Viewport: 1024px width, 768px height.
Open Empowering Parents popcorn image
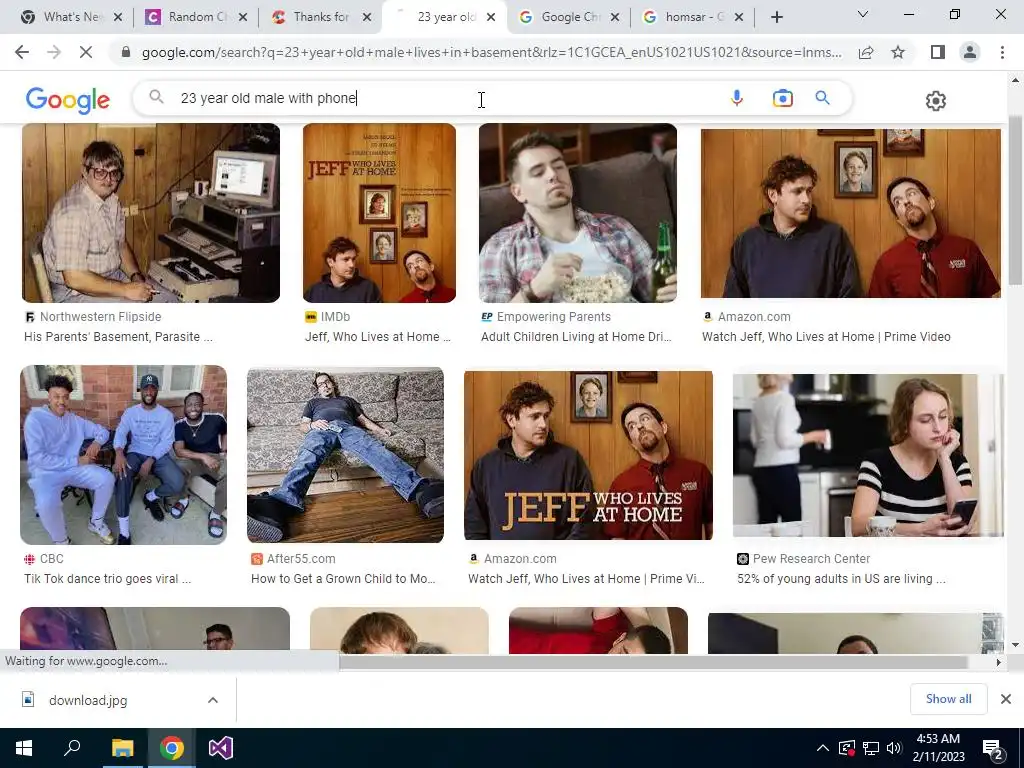(578, 213)
